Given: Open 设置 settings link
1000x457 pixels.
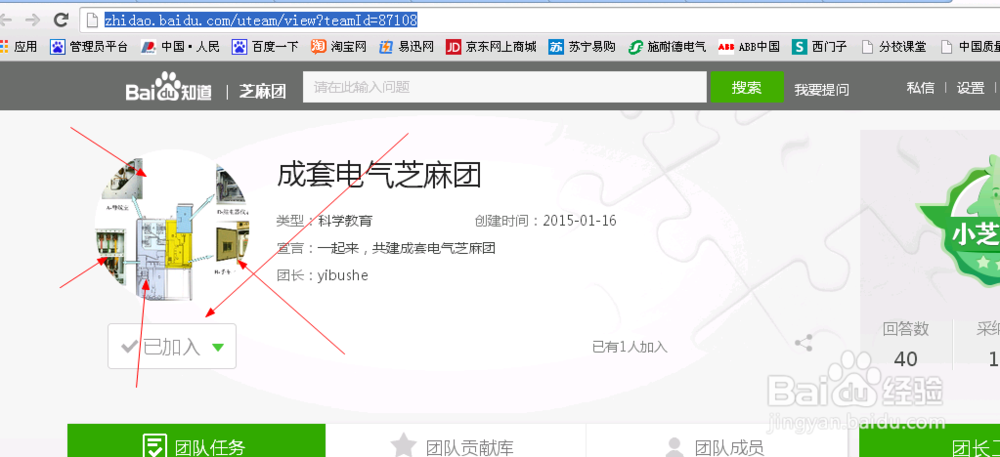Looking at the screenshot, I should 971,88.
